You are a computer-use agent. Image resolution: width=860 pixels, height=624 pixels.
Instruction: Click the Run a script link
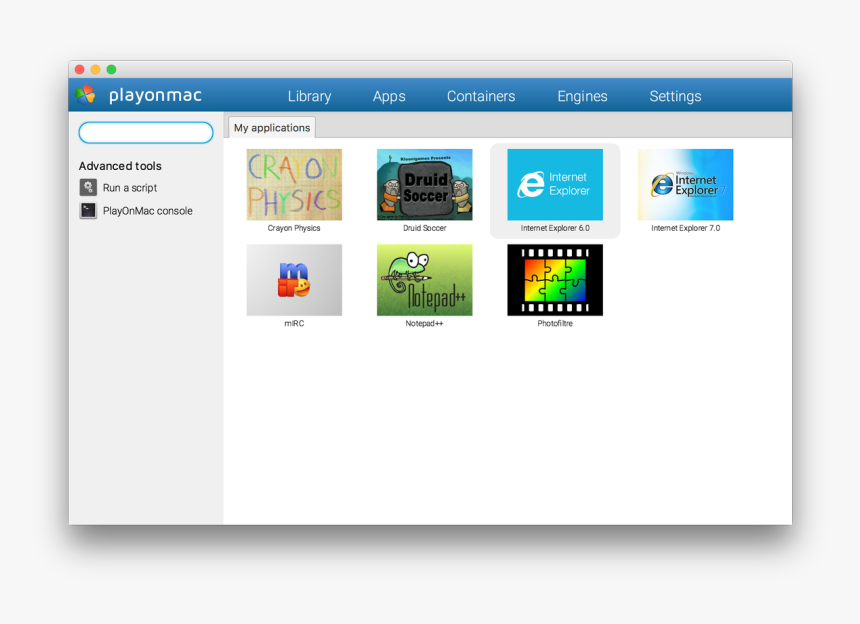130,188
